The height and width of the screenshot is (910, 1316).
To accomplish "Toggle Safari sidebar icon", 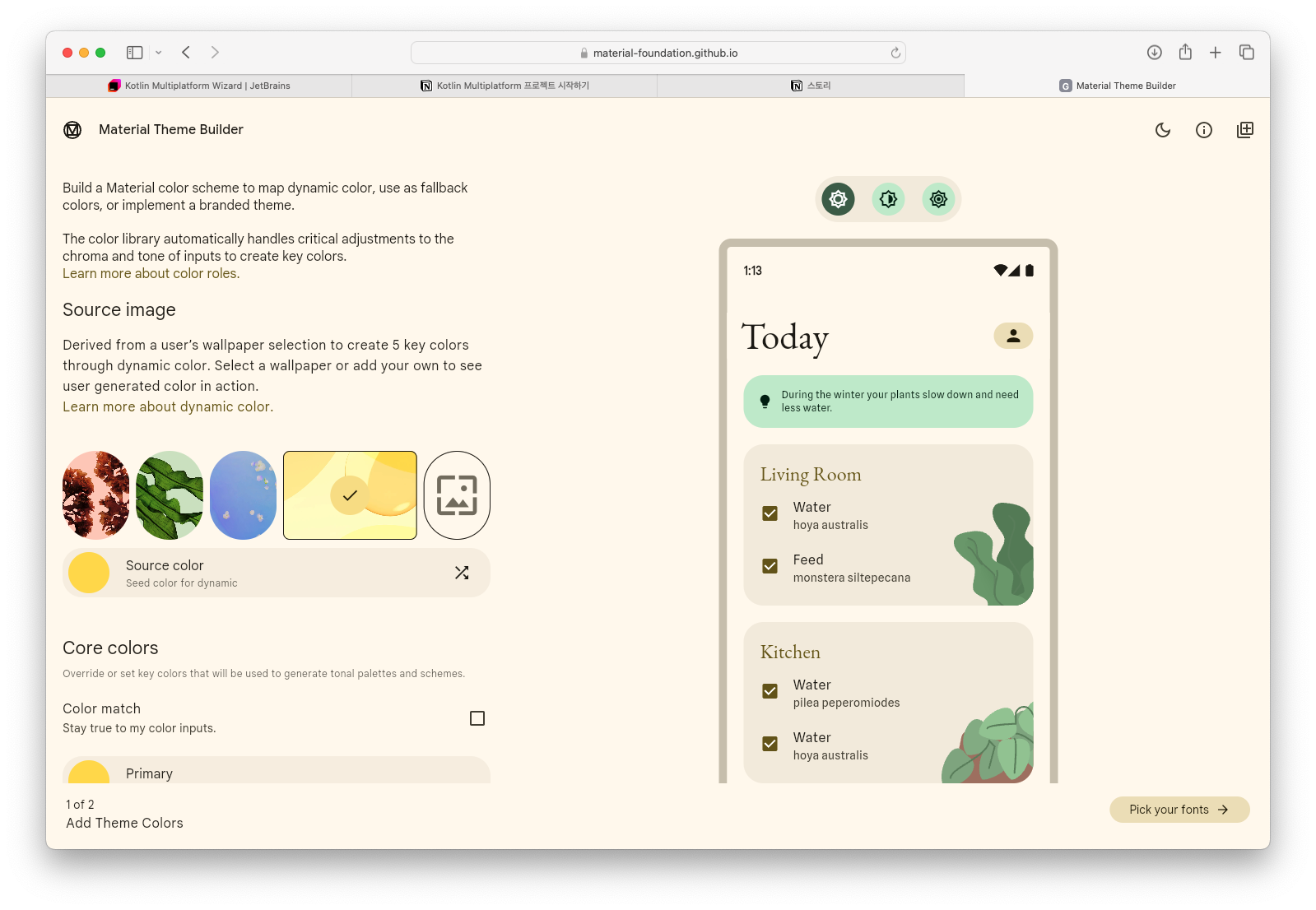I will [135, 53].
